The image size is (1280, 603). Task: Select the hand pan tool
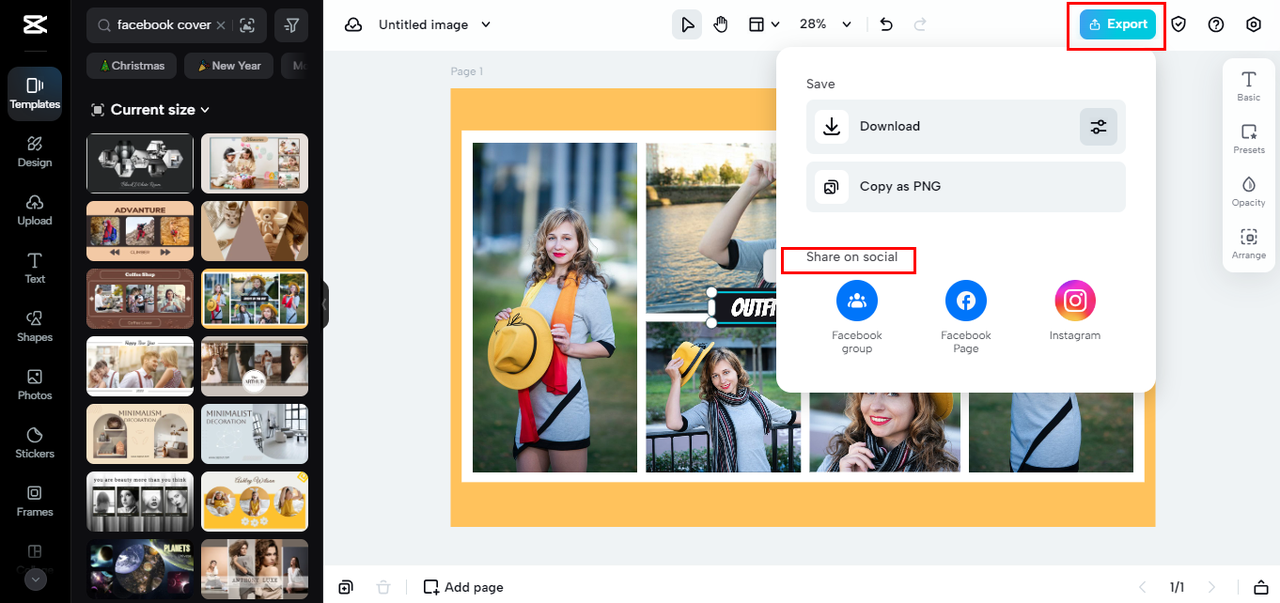pyautogui.click(x=721, y=25)
